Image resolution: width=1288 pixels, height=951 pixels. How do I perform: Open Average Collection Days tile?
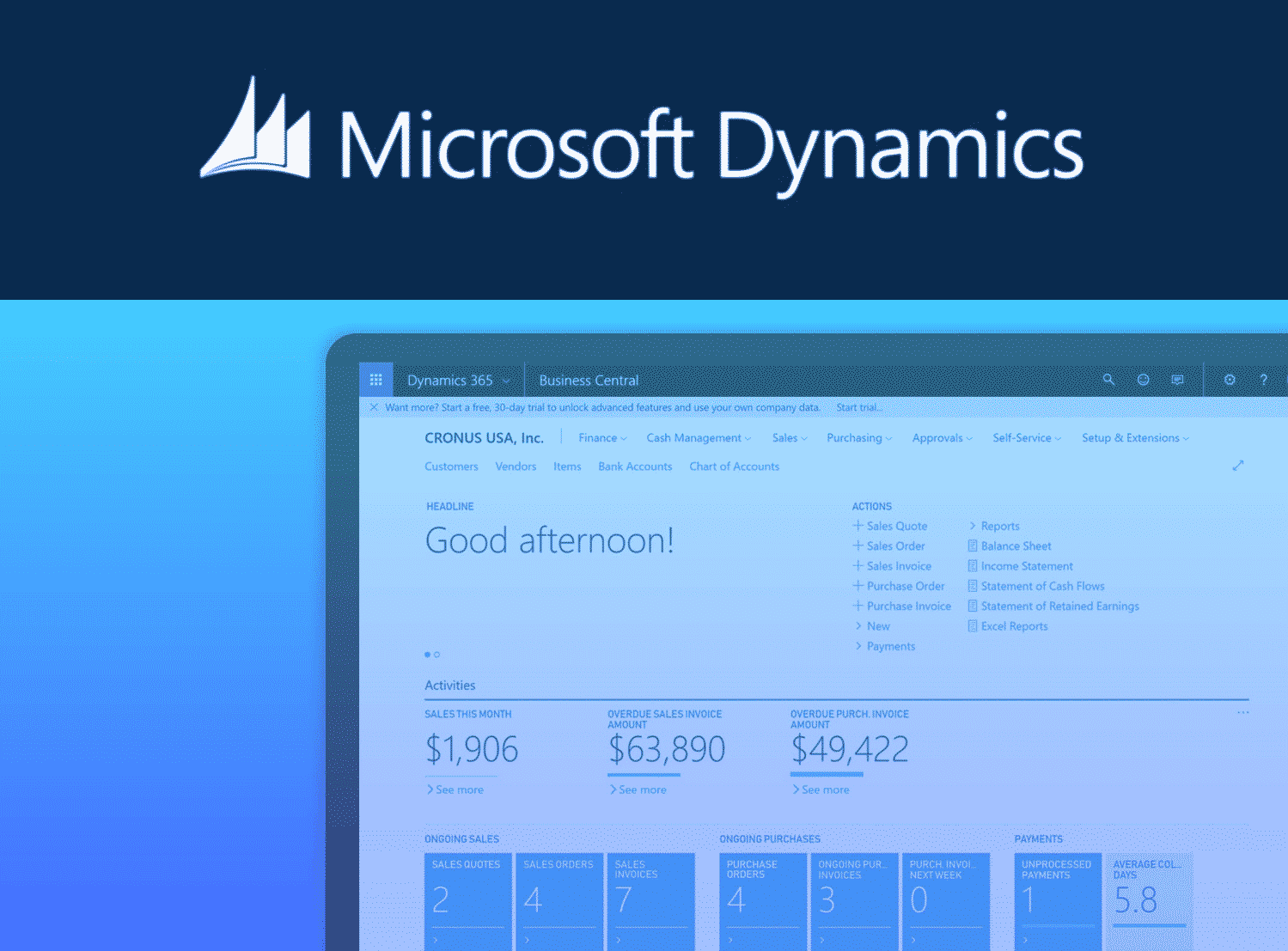[x=1150, y=901]
